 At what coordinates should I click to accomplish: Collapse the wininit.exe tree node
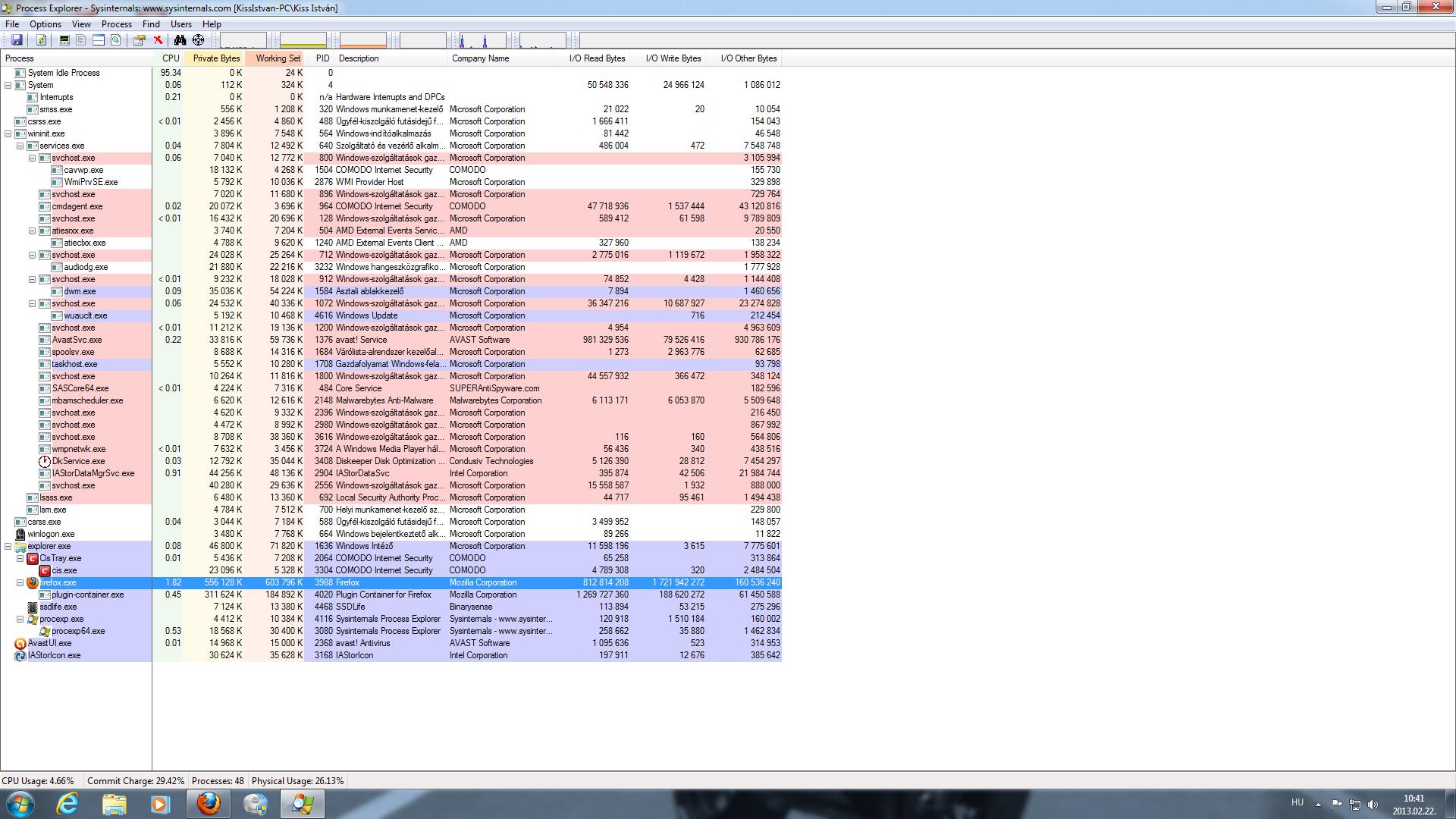click(x=8, y=133)
